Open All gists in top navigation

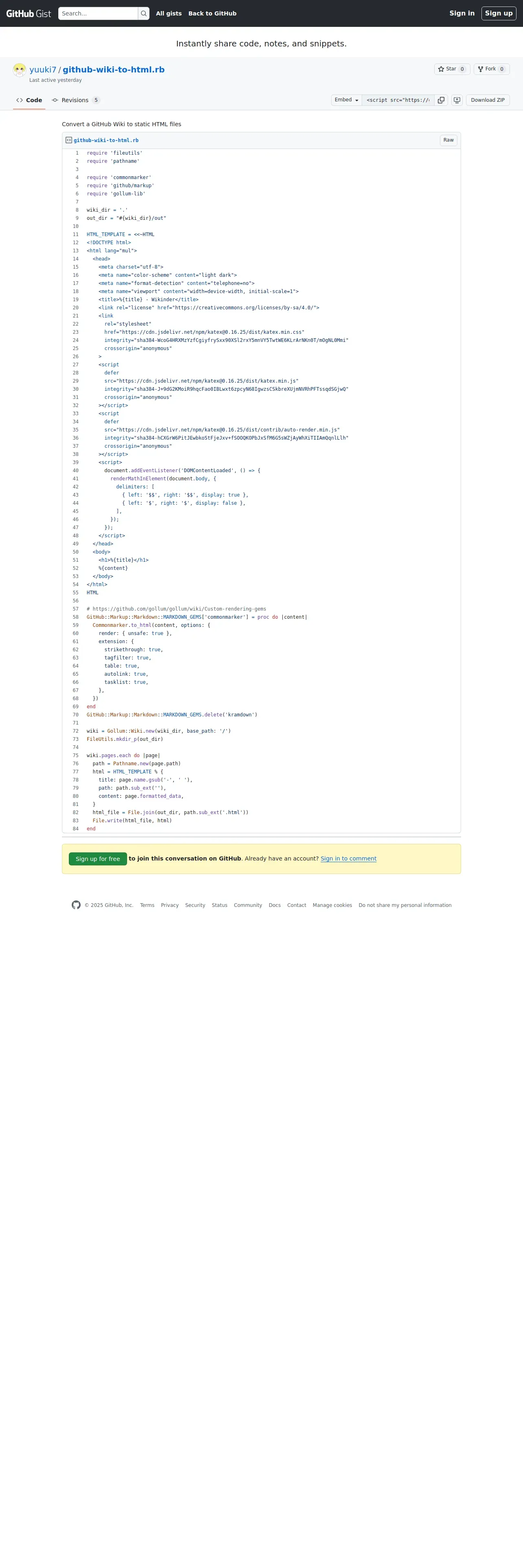pyautogui.click(x=169, y=13)
